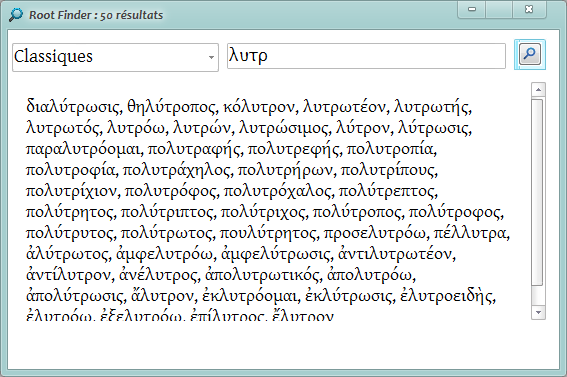Screen dimensions: 567x377
Task: Click the word πολυτρήρων
Action: coord(285,170)
